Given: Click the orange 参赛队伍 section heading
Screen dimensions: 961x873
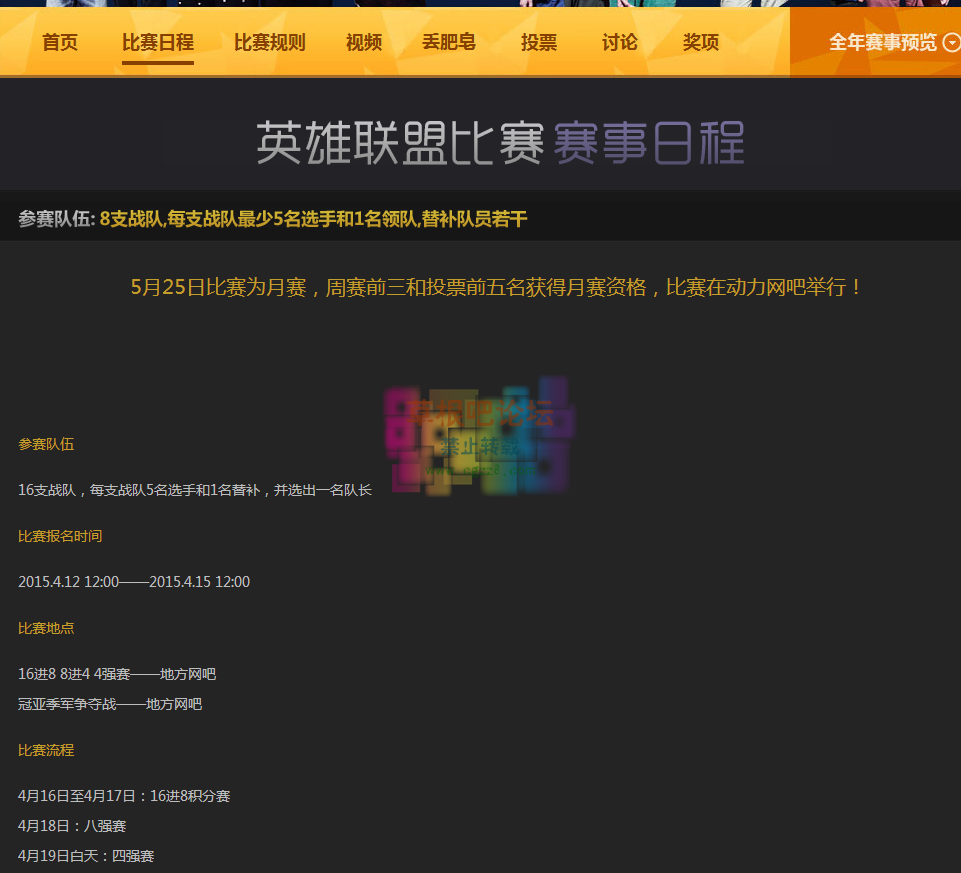Looking at the screenshot, I should click(46, 444).
